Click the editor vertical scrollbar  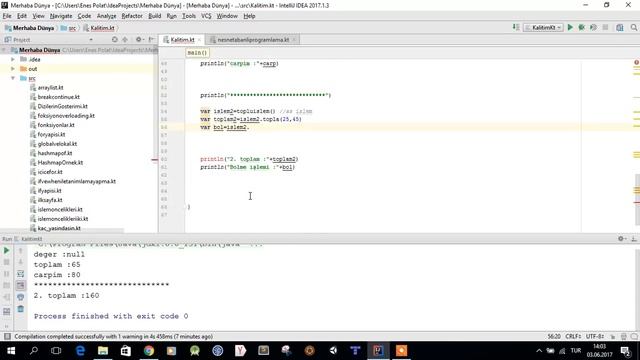pyautogui.click(x=637, y=199)
